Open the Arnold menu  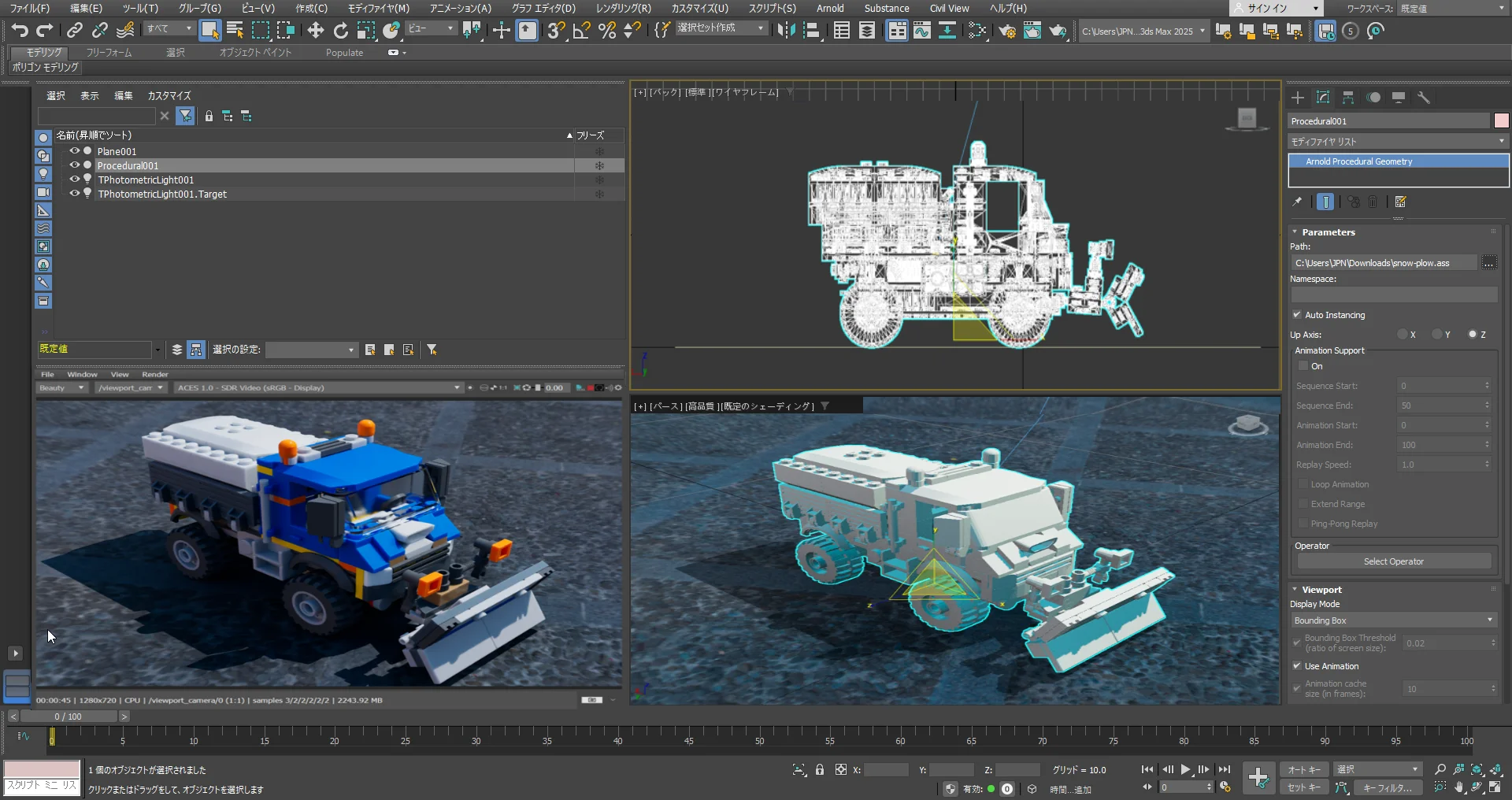pyautogui.click(x=829, y=9)
